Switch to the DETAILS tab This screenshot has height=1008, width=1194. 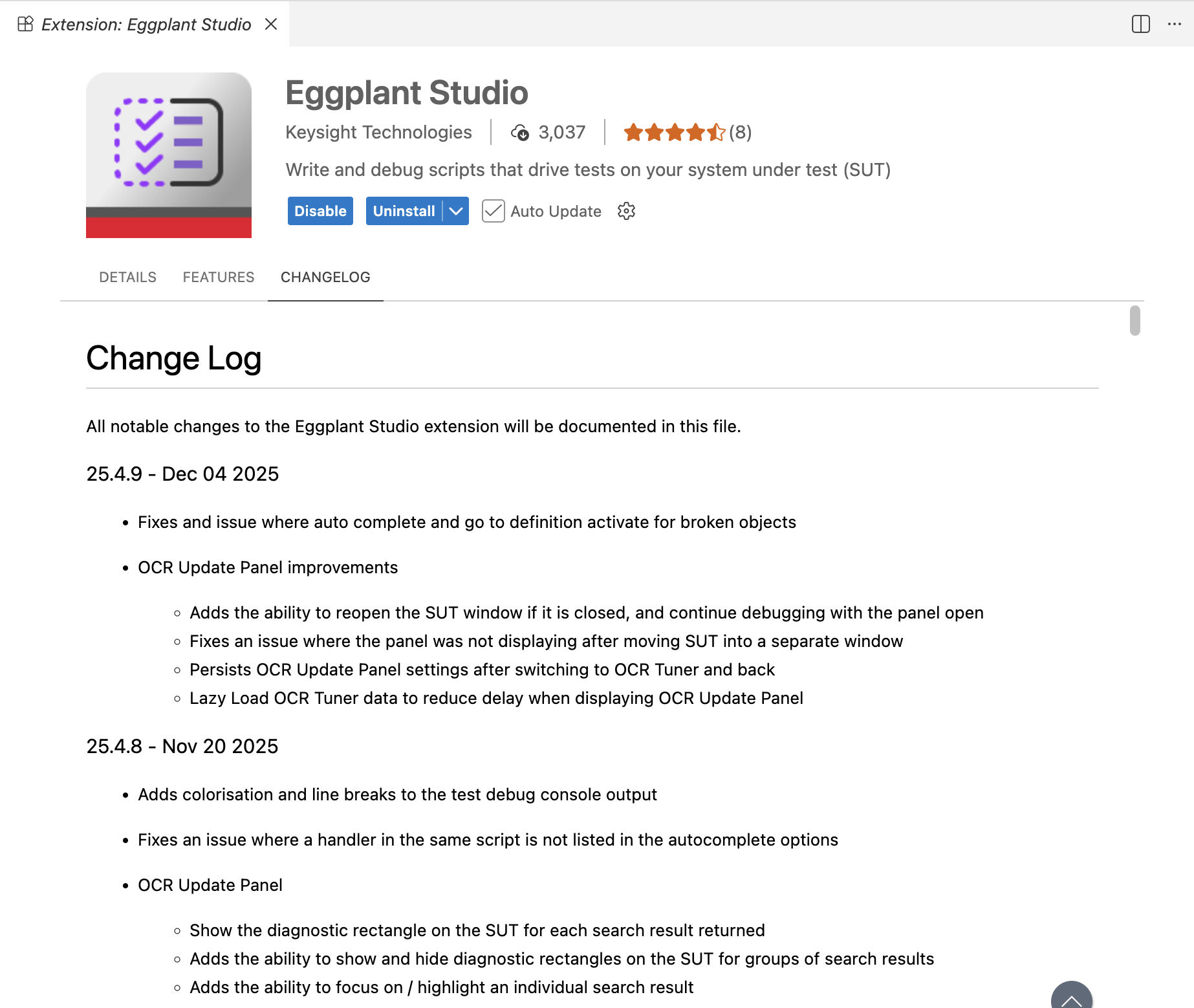pos(127,277)
